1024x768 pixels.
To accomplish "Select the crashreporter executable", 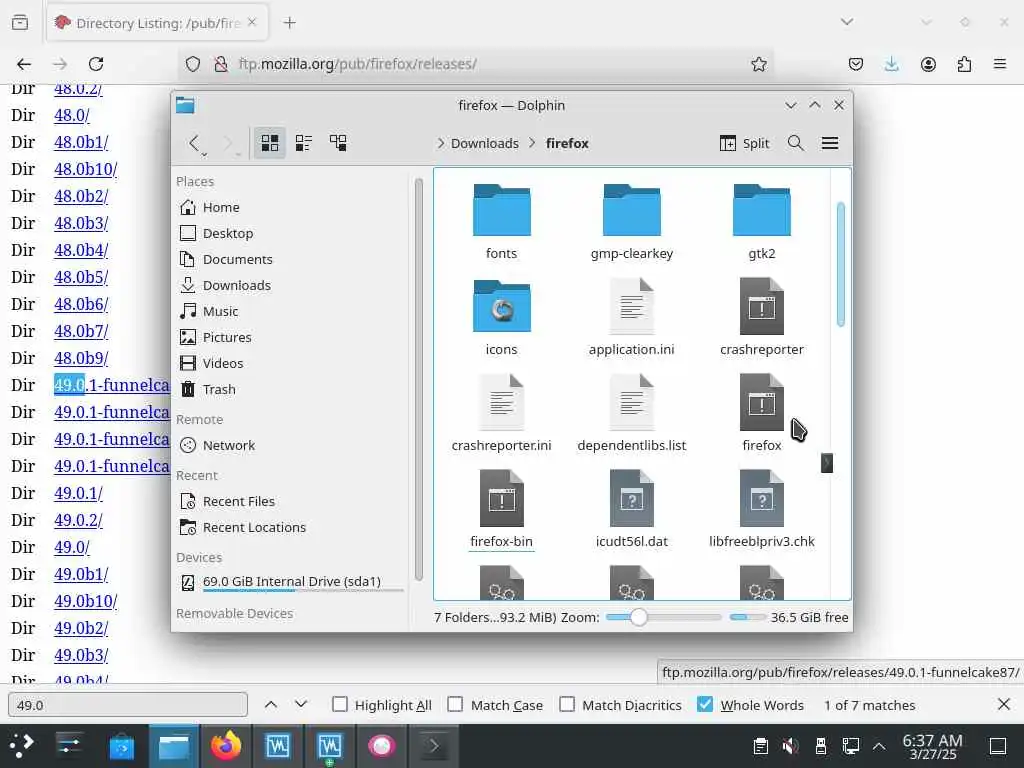I will [x=761, y=318].
